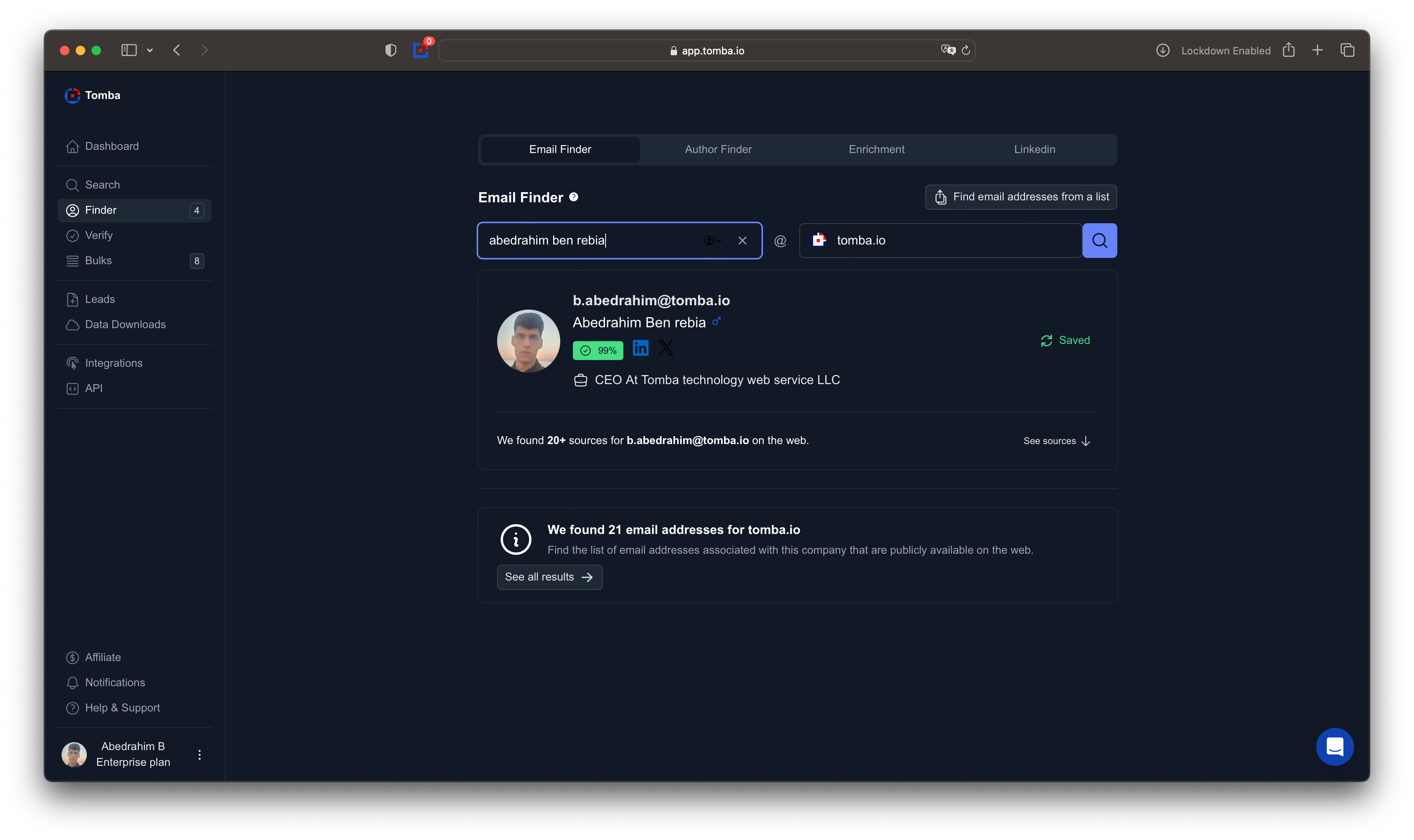
Task: Open a new browser tab with plus
Action: pyautogui.click(x=1317, y=50)
